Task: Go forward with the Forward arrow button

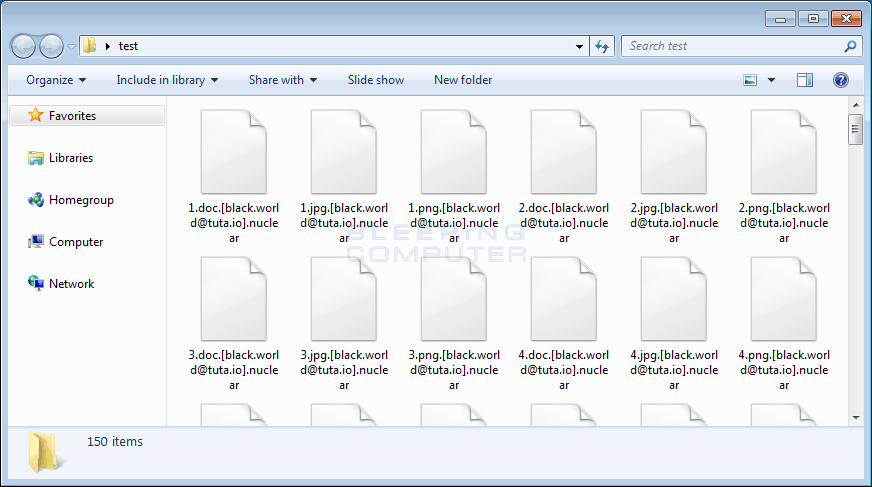Action: click(52, 46)
